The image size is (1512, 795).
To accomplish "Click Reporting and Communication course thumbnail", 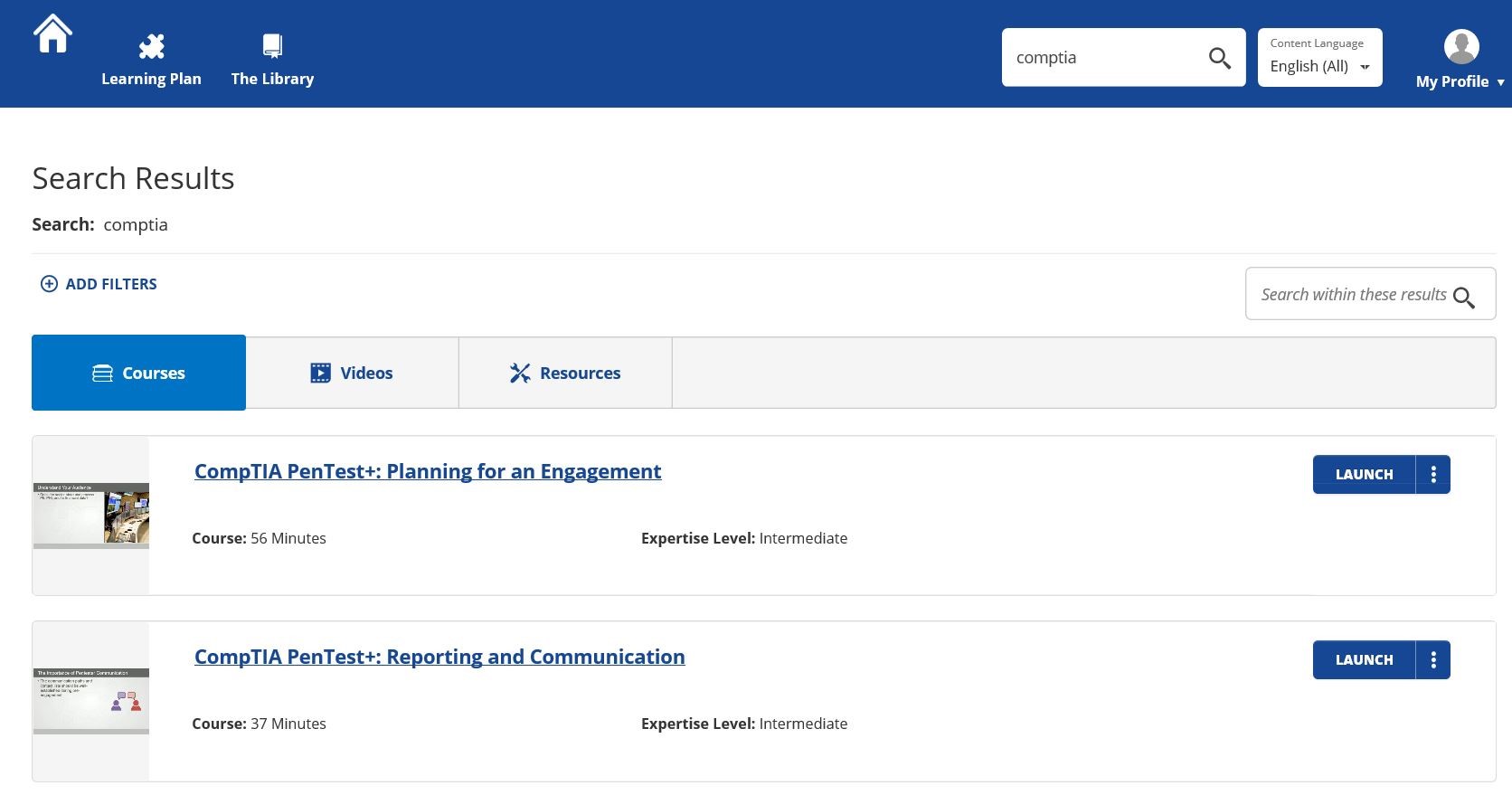I will click(x=91, y=701).
